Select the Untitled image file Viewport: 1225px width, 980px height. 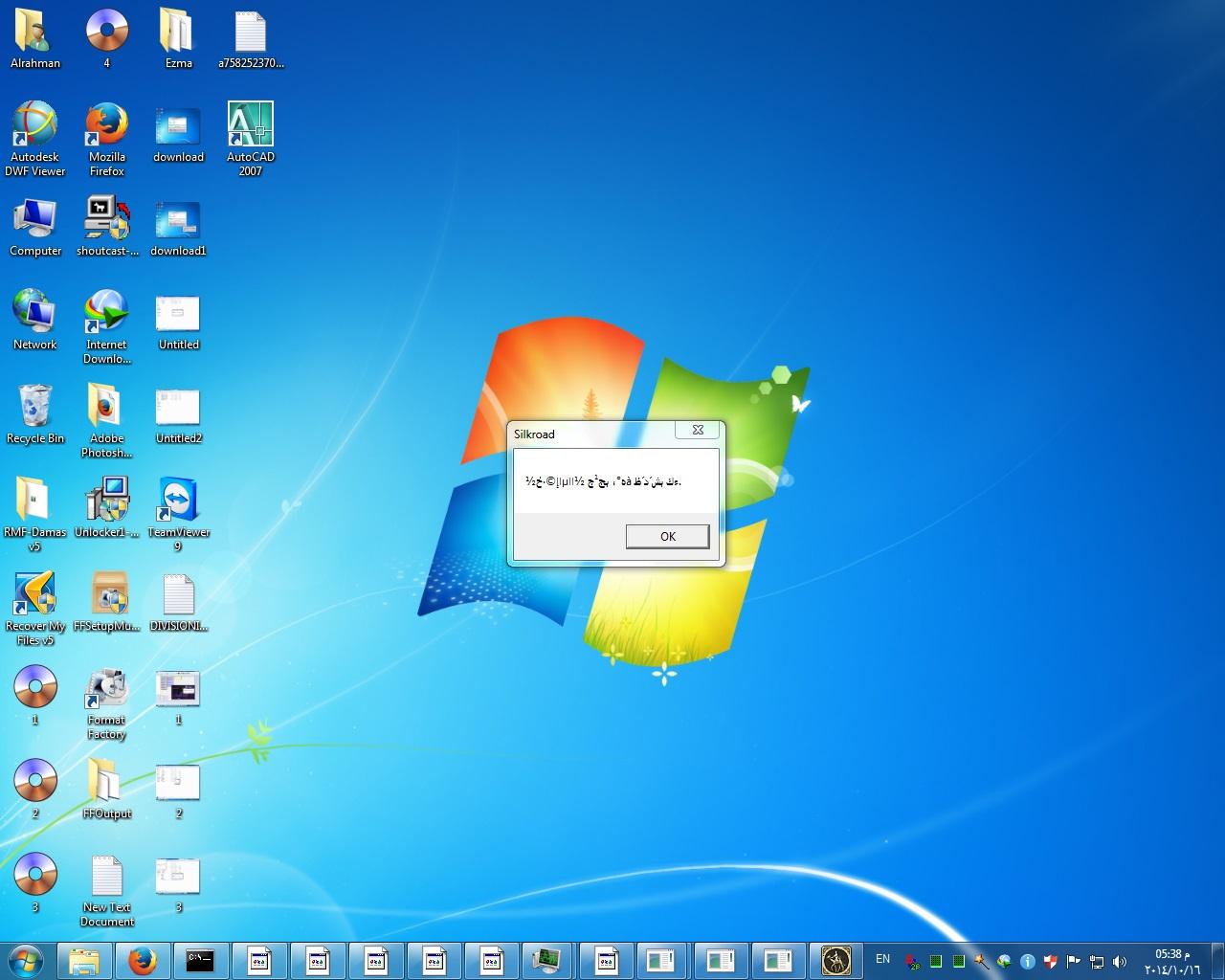click(x=178, y=322)
